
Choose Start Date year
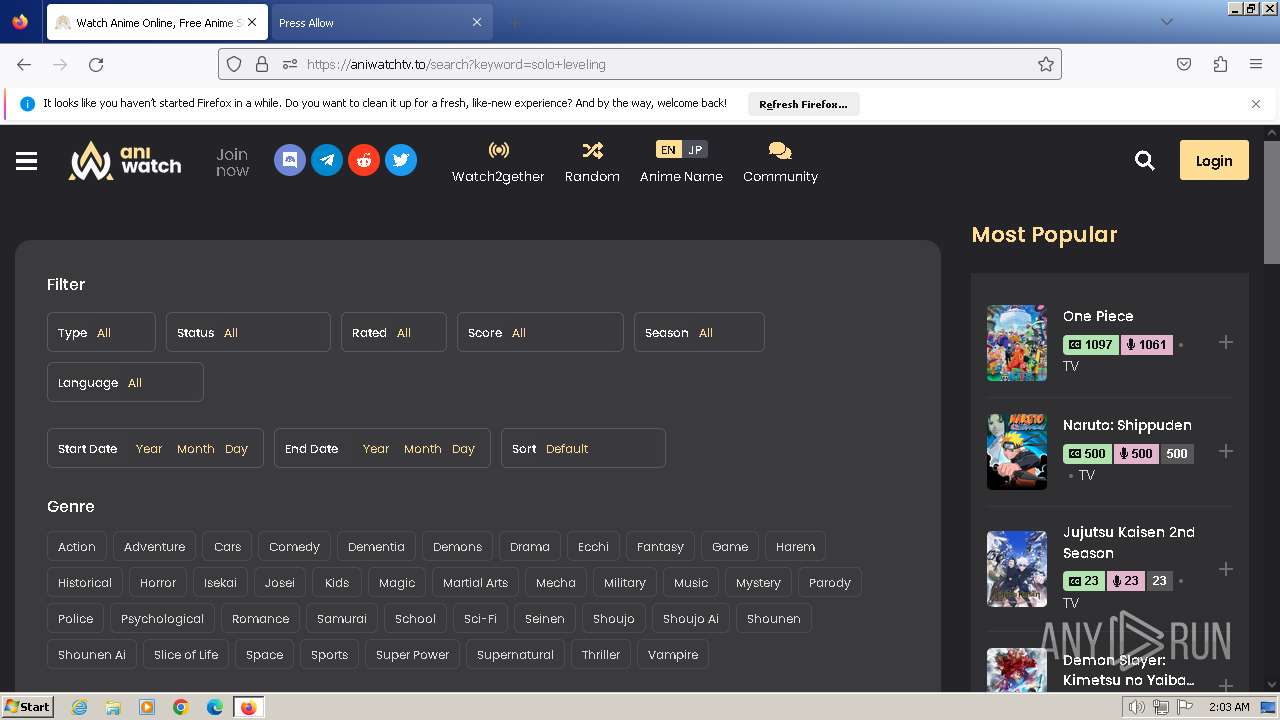pyautogui.click(x=149, y=449)
